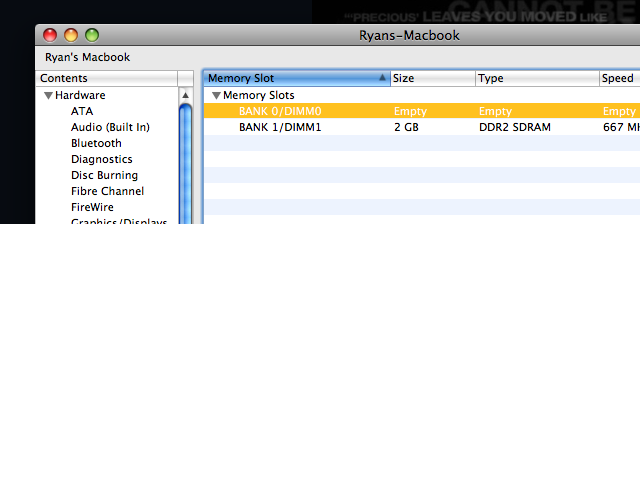Click the 667 MHz speed cell
The width and height of the screenshot is (640, 480).
(621, 127)
